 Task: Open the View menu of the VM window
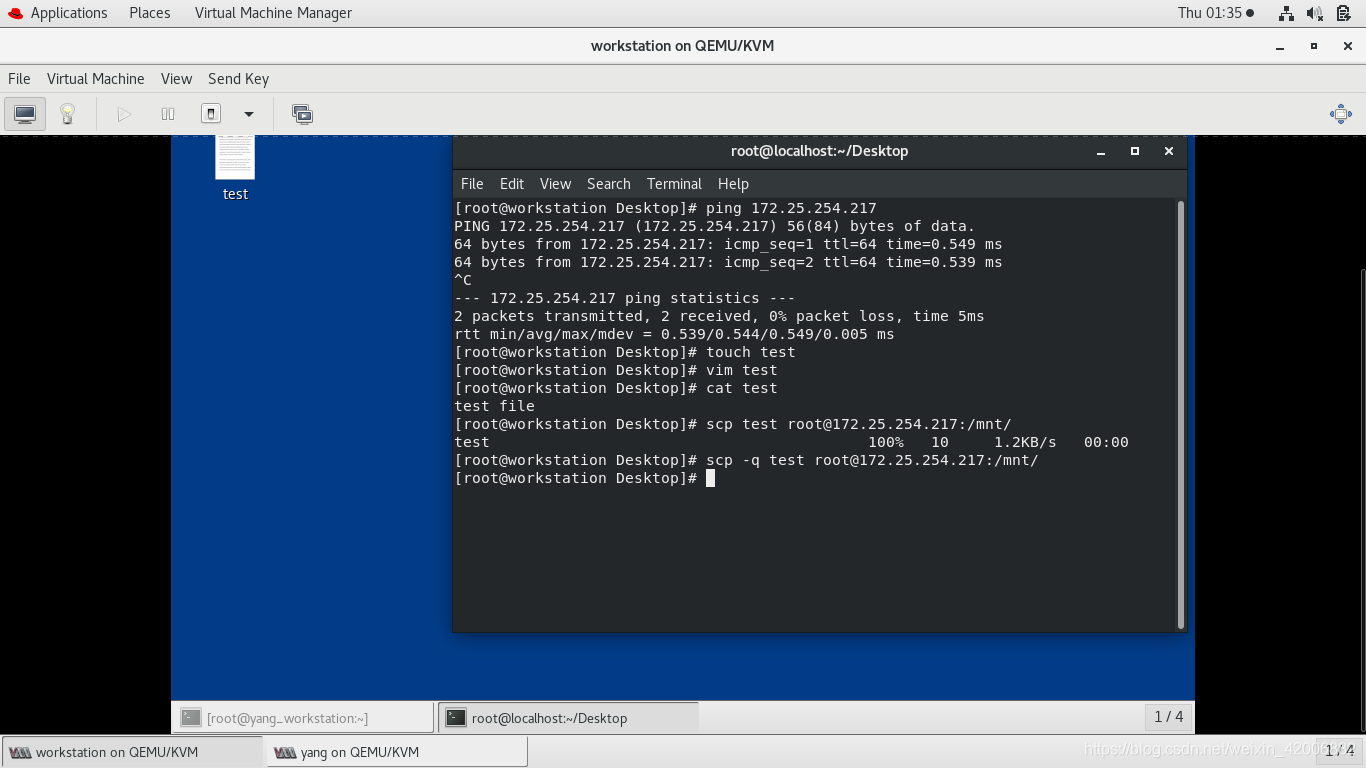coord(176,79)
